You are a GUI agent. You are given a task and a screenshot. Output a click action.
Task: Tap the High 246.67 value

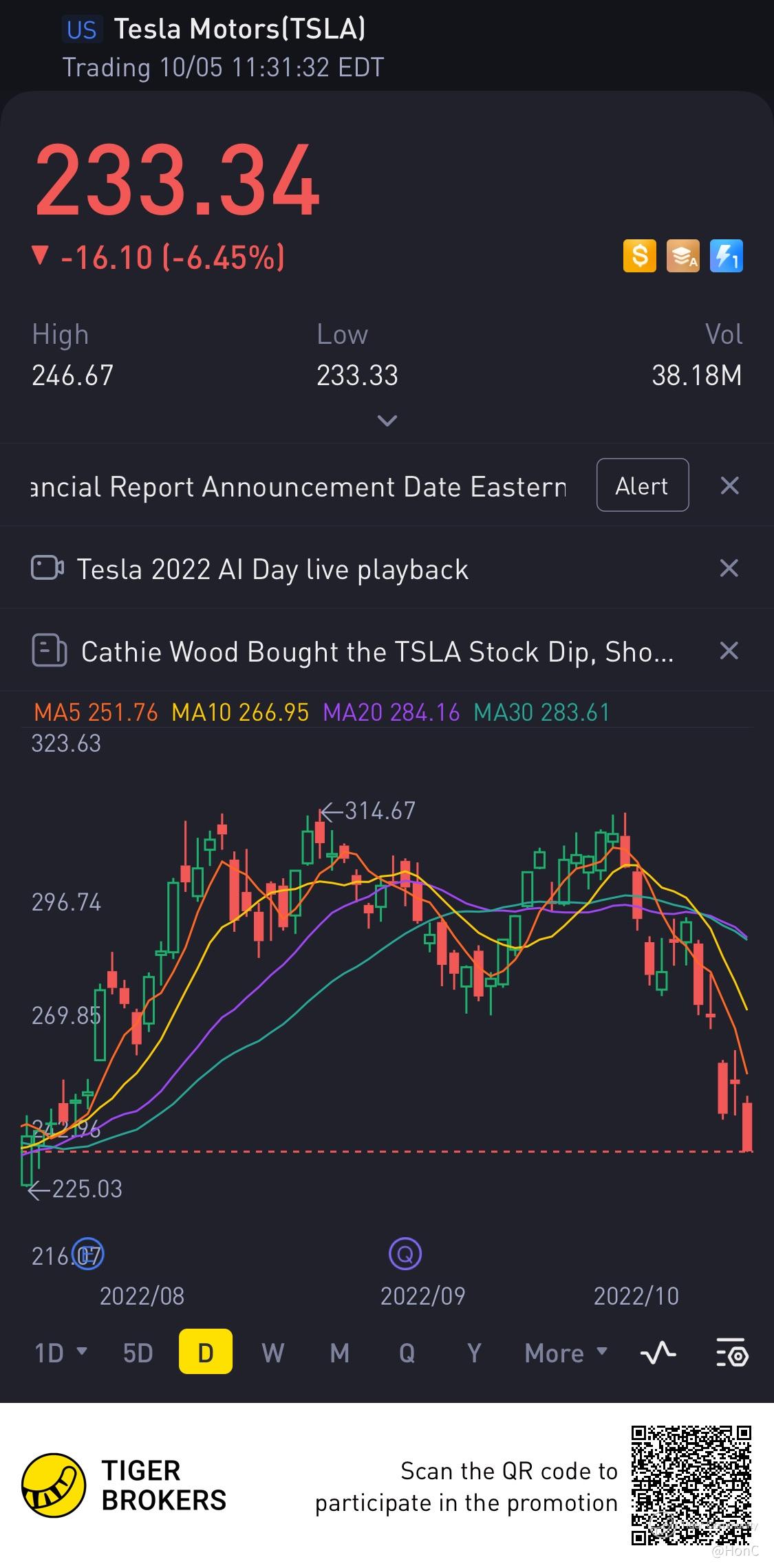[72, 375]
